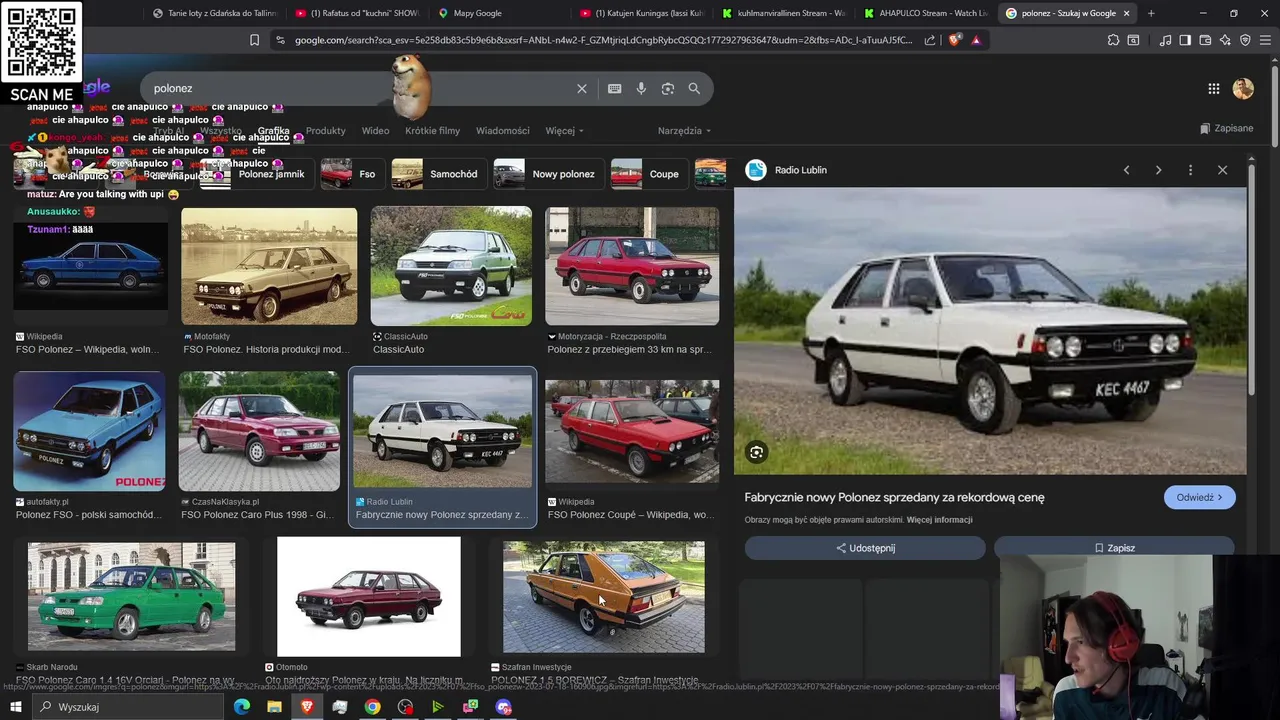Focus the browser address bar URL
1280x720 pixels.
pos(603,40)
